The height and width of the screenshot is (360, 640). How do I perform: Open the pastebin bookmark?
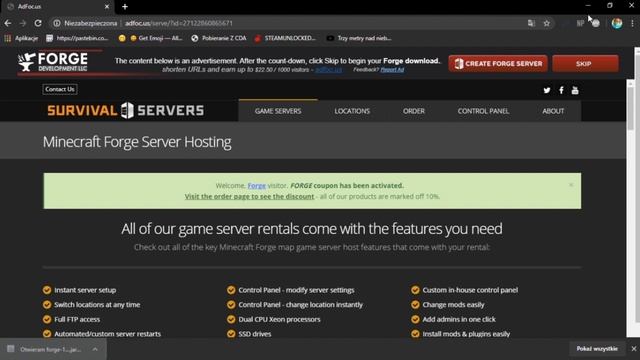(x=78, y=38)
